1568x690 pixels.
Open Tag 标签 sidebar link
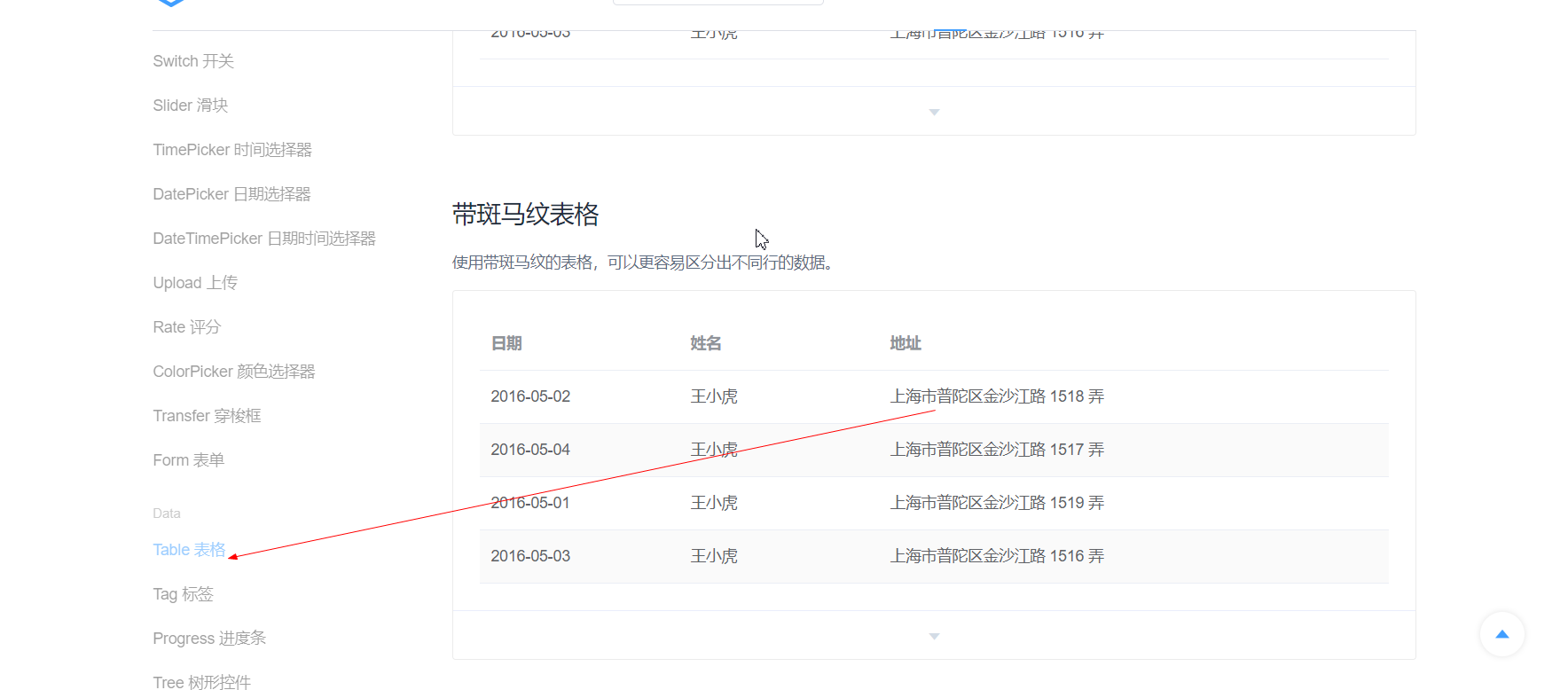(183, 594)
